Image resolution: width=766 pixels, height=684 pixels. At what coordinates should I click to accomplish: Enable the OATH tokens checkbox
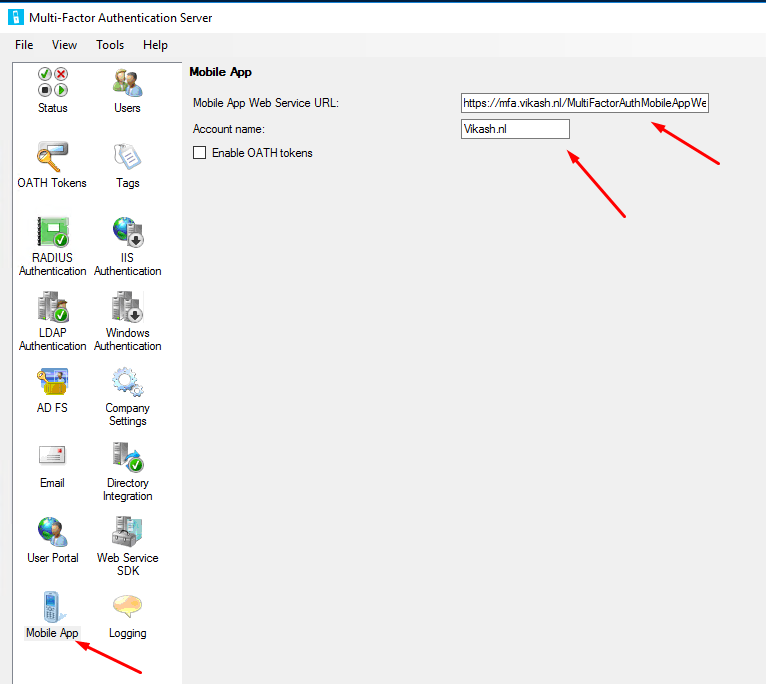[199, 153]
